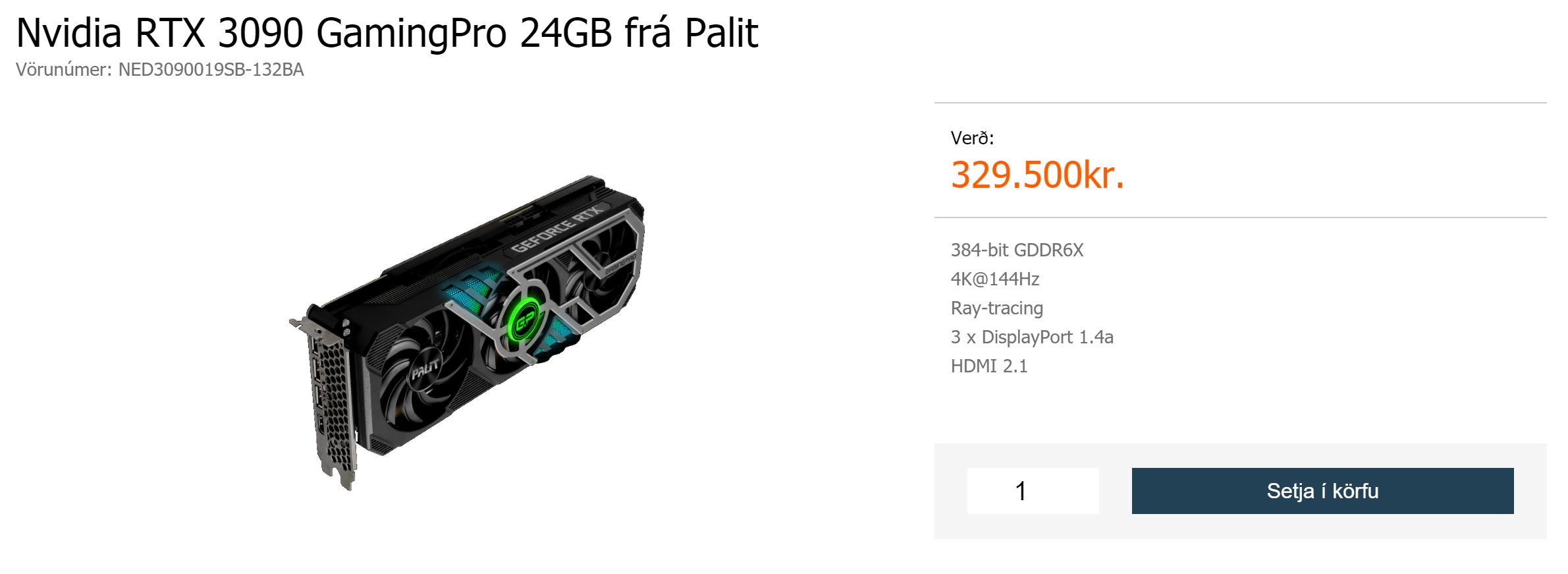Image resolution: width=1568 pixels, height=574 pixels.
Task: Click the Palit logo on the left fan
Action: [424, 370]
